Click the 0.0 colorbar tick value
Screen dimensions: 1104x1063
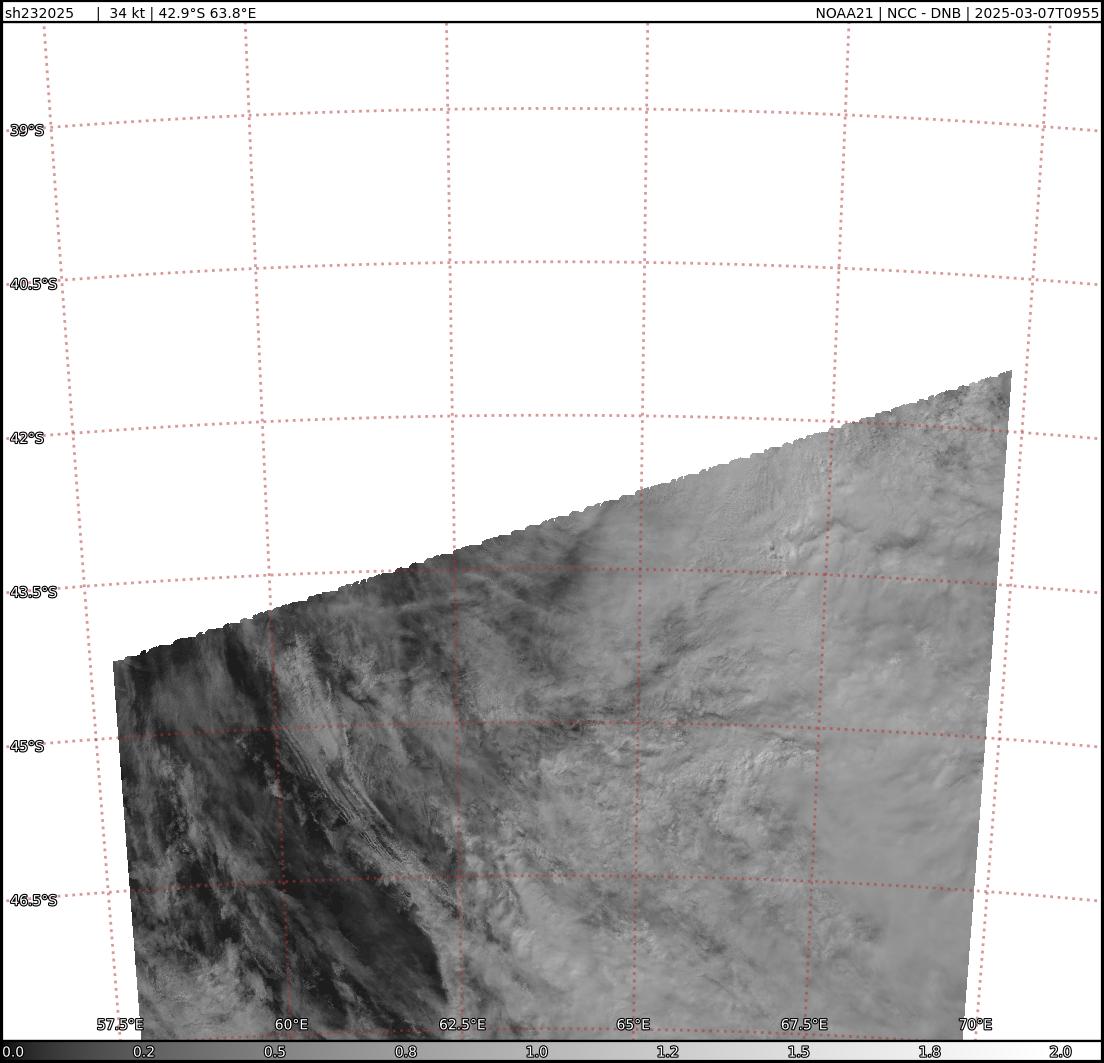pos(12,1052)
